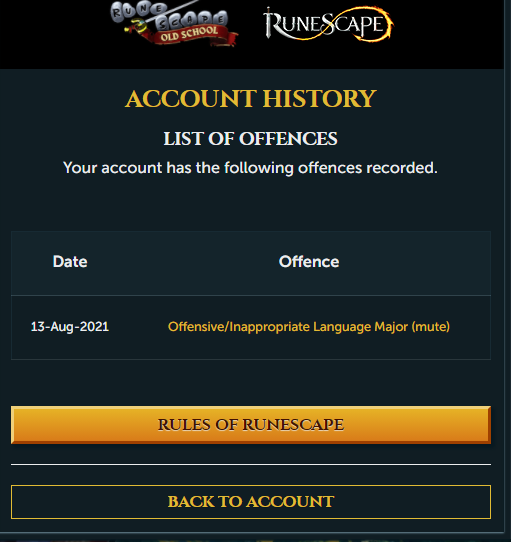Click the main RuneScape logo
The width and height of the screenshot is (511, 542).
click(328, 24)
